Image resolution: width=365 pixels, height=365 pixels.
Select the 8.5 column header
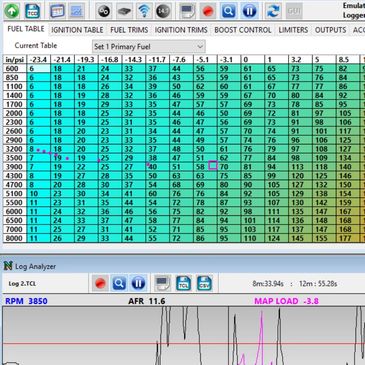[x=348, y=60]
